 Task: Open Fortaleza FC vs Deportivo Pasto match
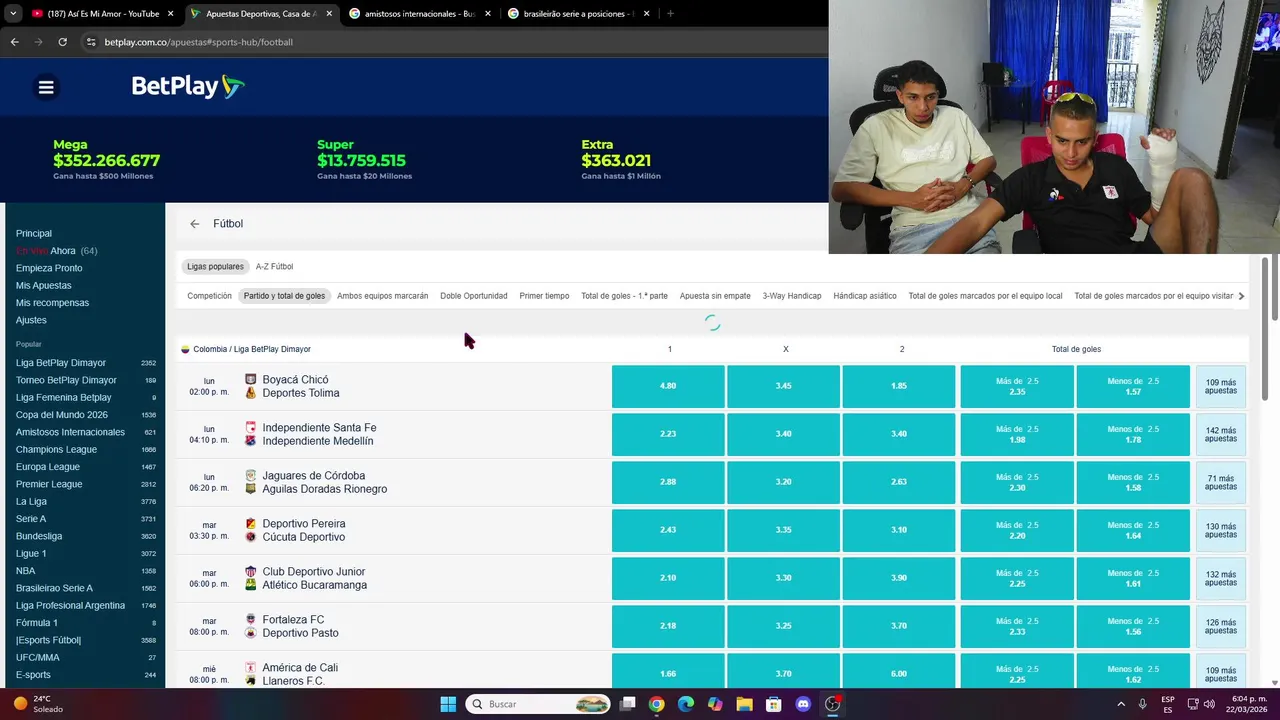point(300,626)
